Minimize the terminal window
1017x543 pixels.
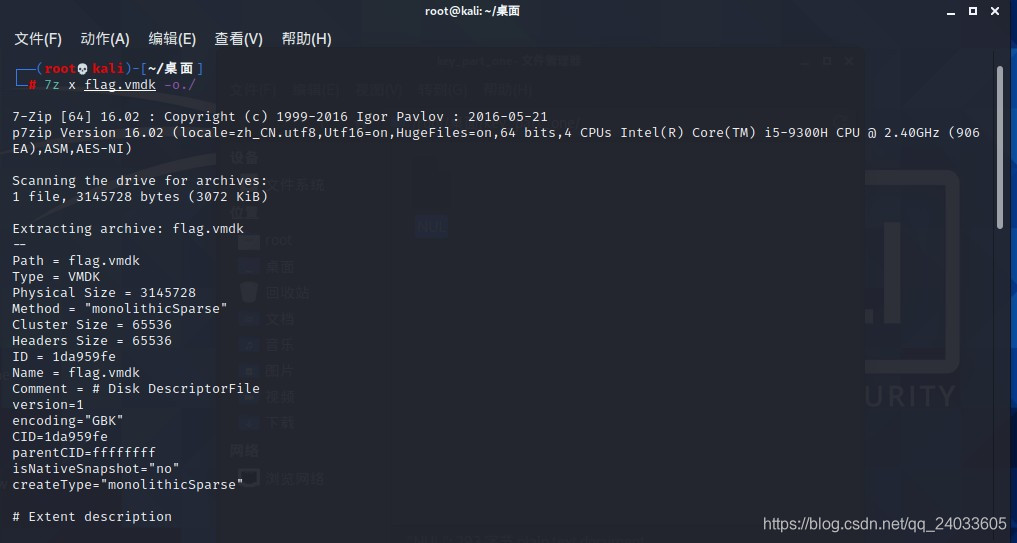(951, 11)
